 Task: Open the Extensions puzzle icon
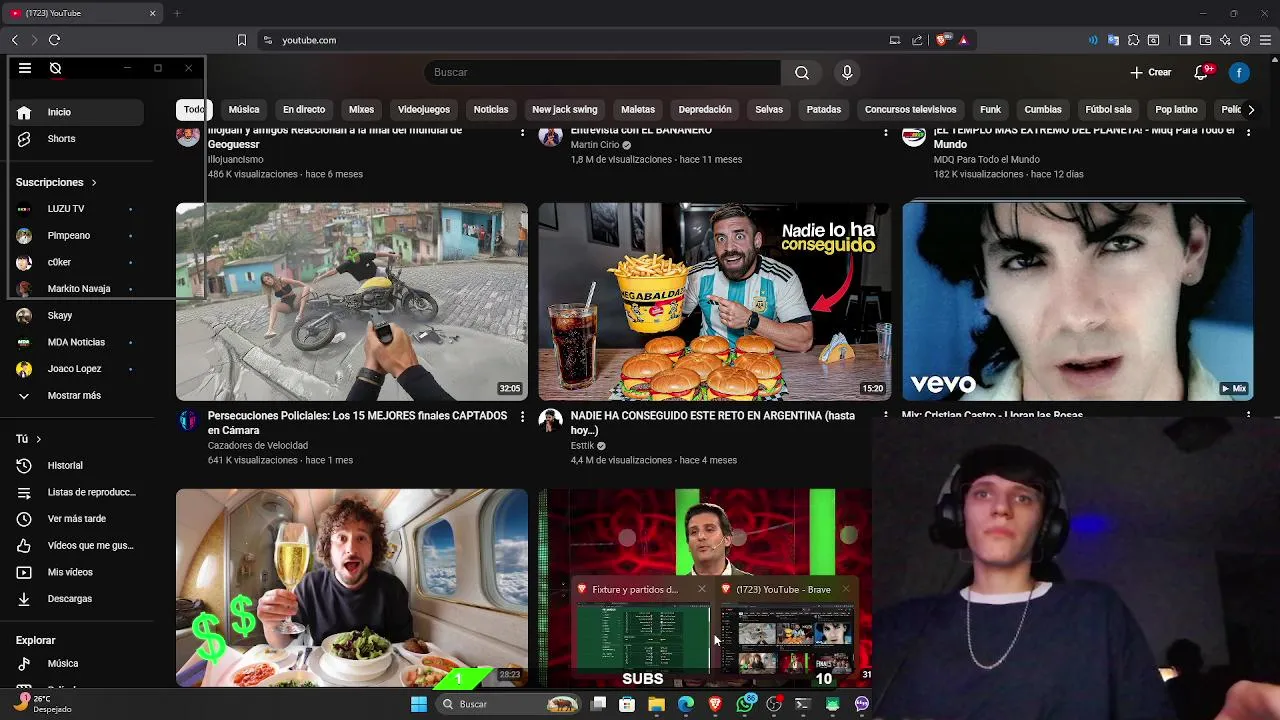1133,40
